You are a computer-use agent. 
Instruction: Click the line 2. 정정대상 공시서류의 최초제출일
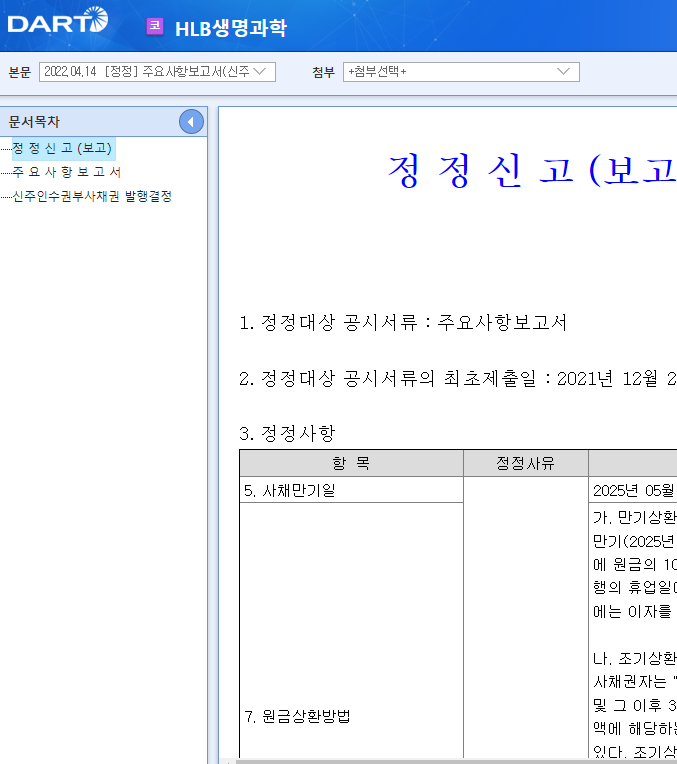pyautogui.click(x=457, y=379)
